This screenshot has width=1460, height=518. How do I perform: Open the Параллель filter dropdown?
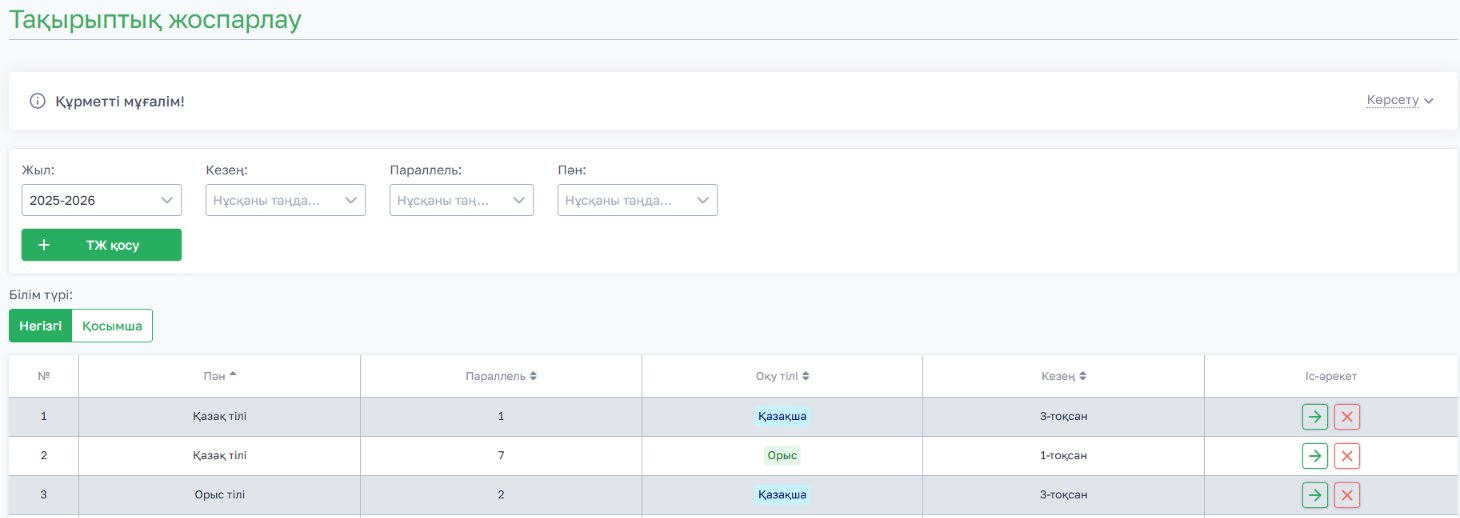click(x=462, y=200)
